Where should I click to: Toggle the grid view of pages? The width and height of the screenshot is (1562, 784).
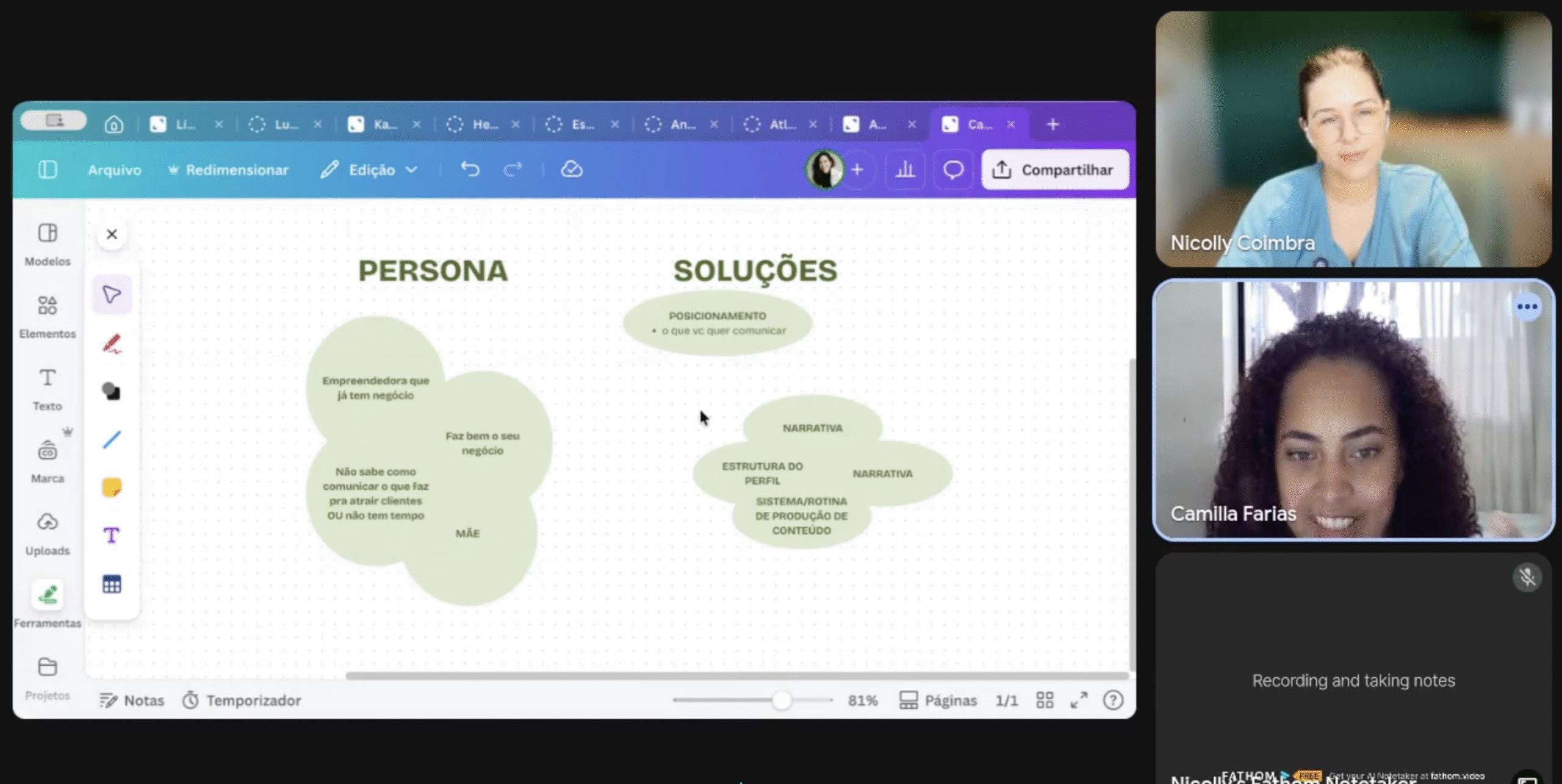click(x=1045, y=700)
